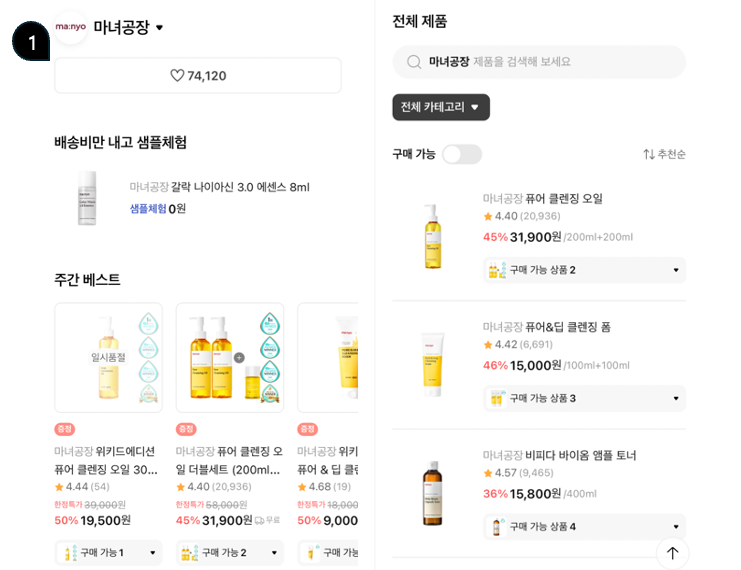Toggle the 구매 가능 switch

coord(462,155)
